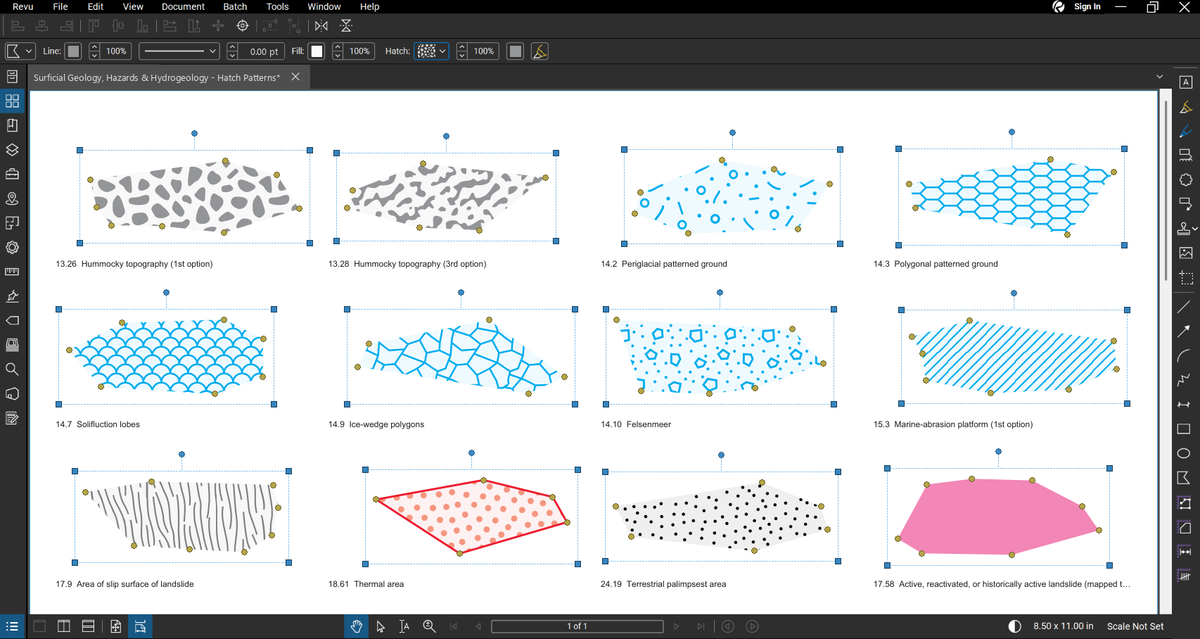Open the Batch menu
This screenshot has height=639, width=1200.
235,7
